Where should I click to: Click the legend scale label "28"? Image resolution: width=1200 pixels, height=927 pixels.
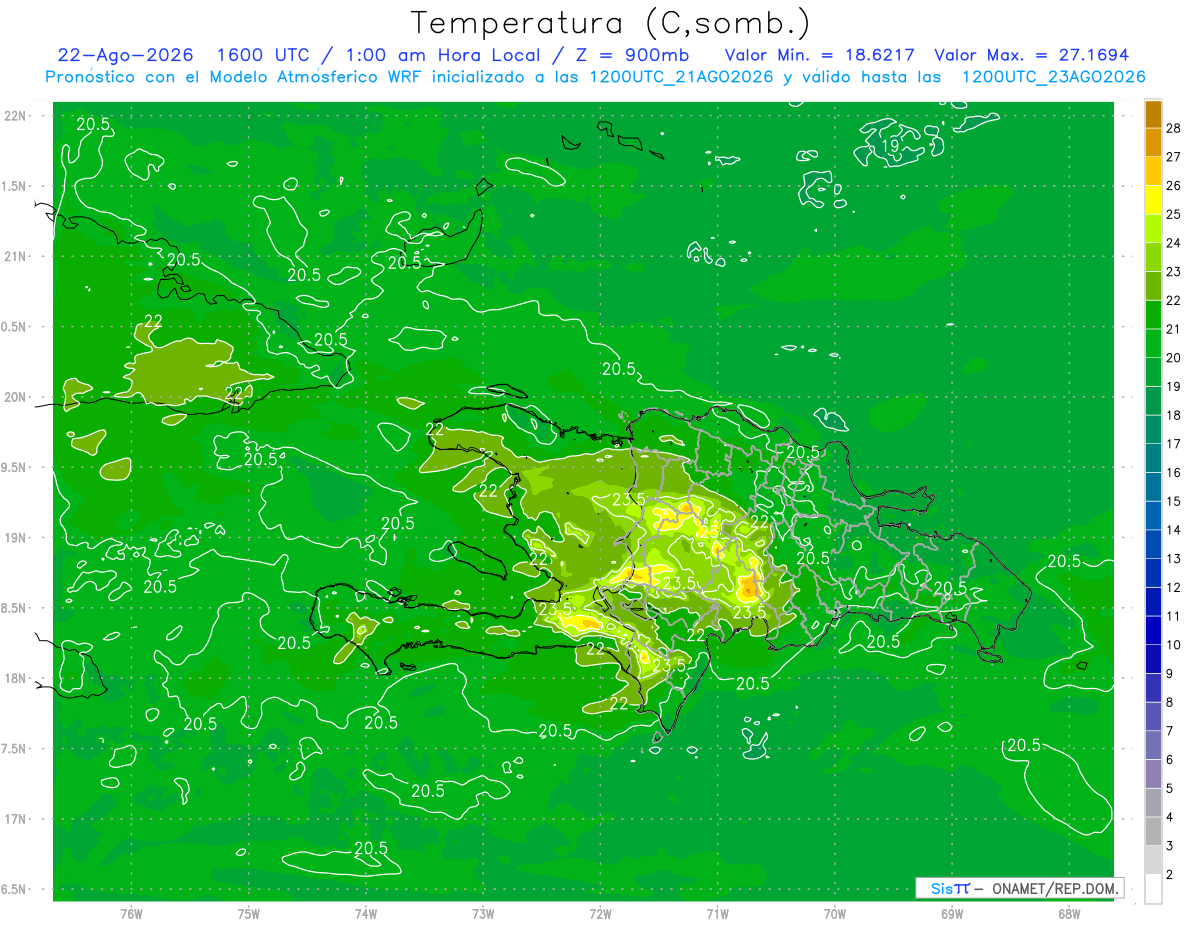click(x=1174, y=129)
